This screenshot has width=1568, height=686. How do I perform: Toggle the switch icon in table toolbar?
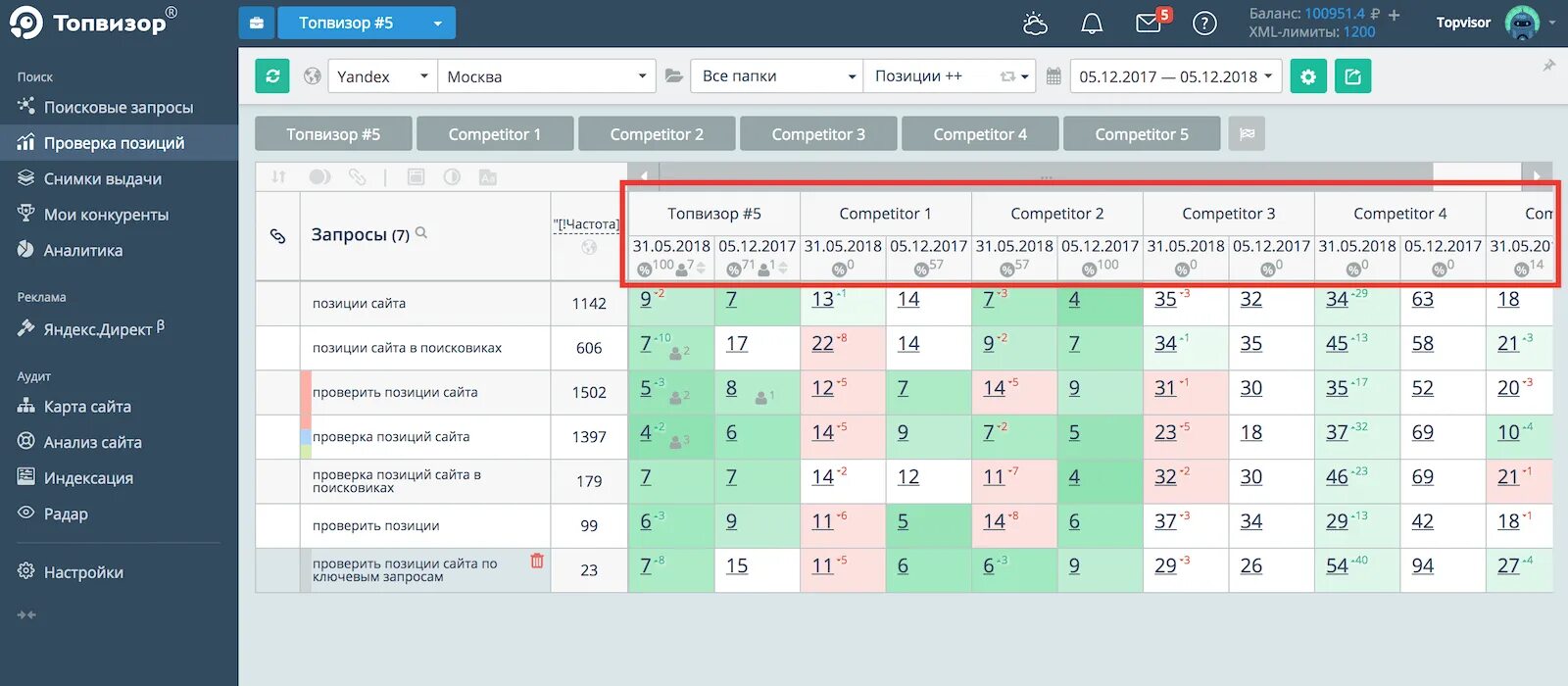click(x=319, y=176)
